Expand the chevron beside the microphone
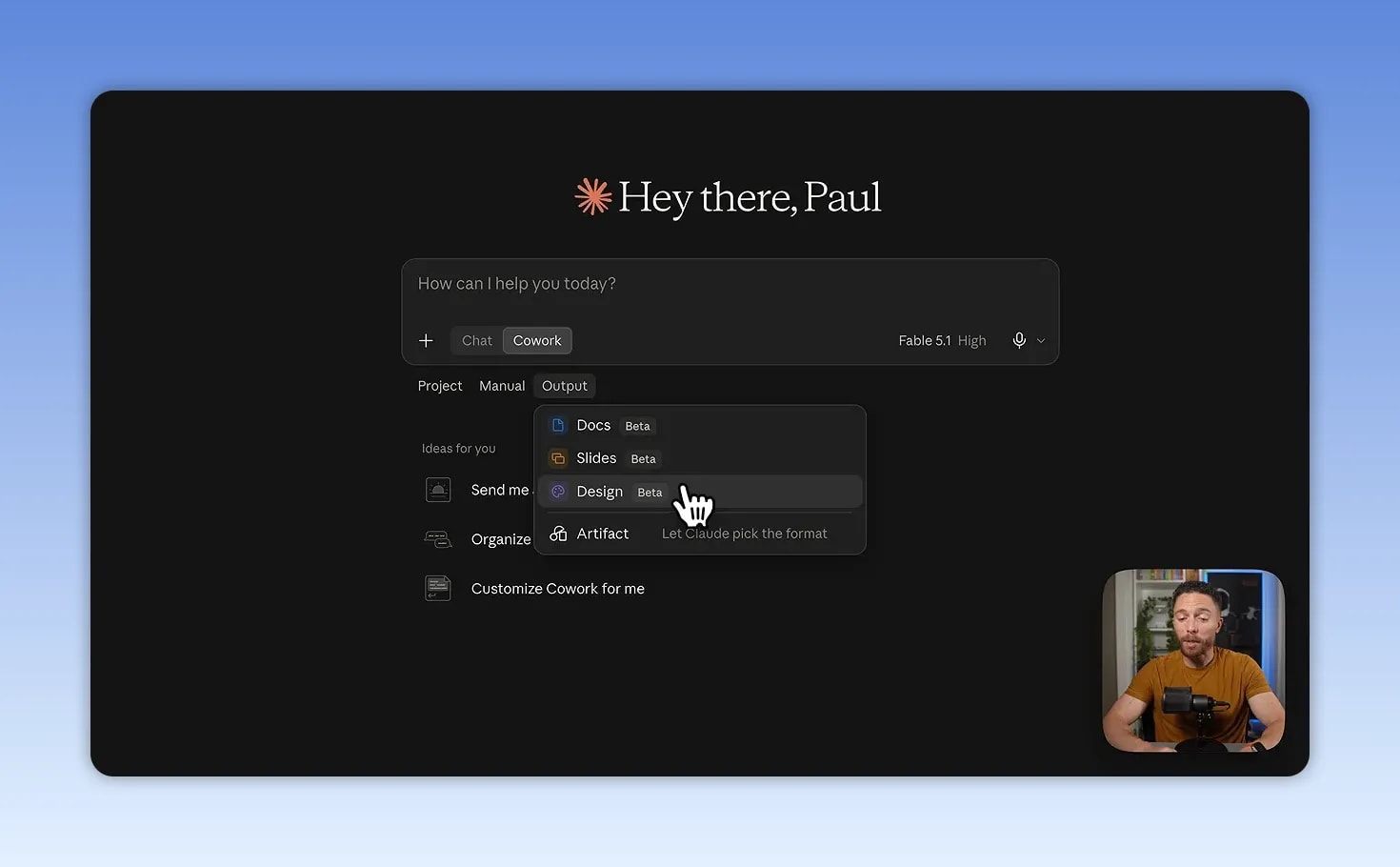1400x867 pixels. [1041, 341]
